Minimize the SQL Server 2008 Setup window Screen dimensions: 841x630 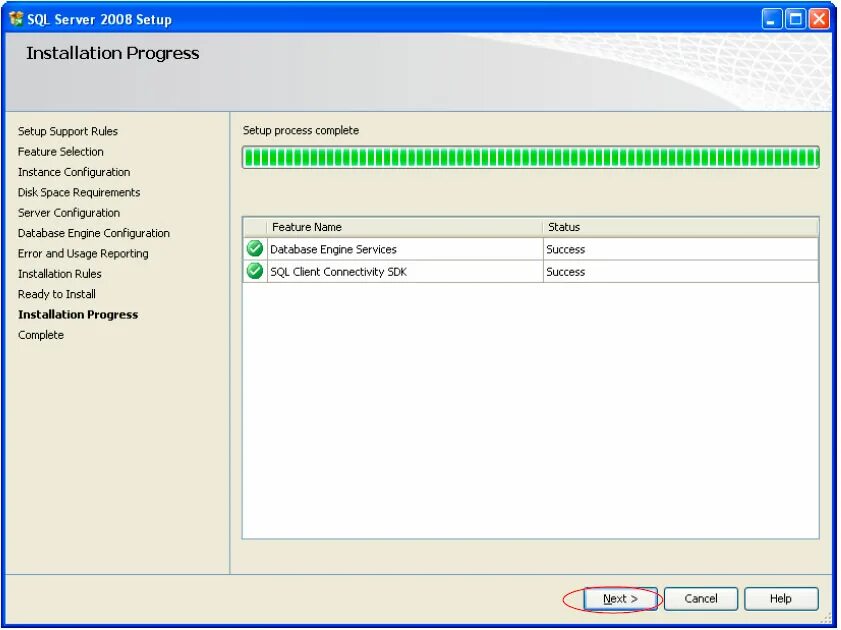pos(771,19)
